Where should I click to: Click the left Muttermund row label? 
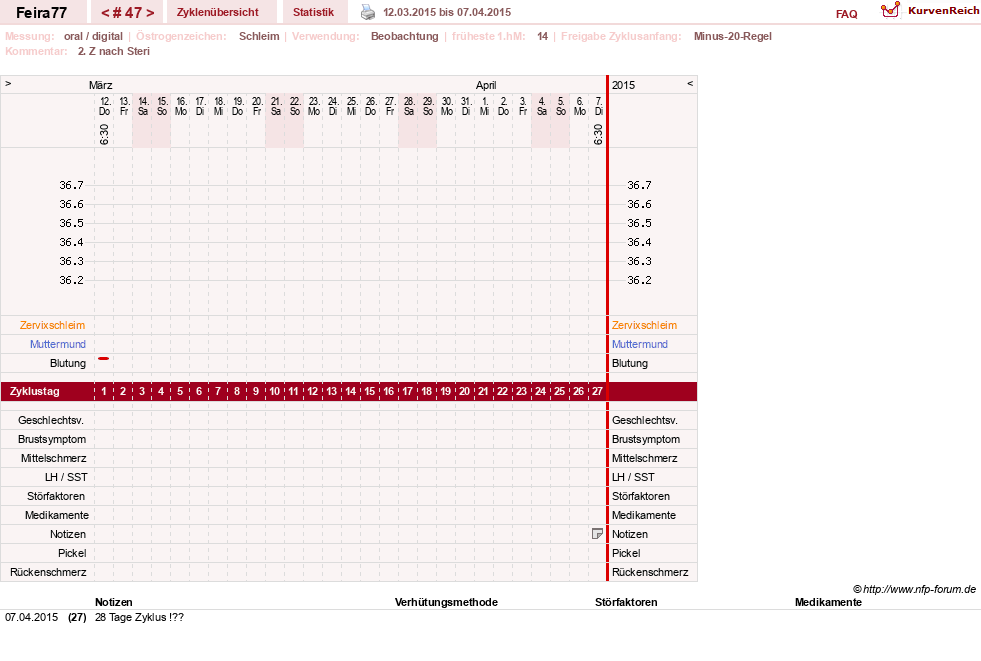point(58,344)
